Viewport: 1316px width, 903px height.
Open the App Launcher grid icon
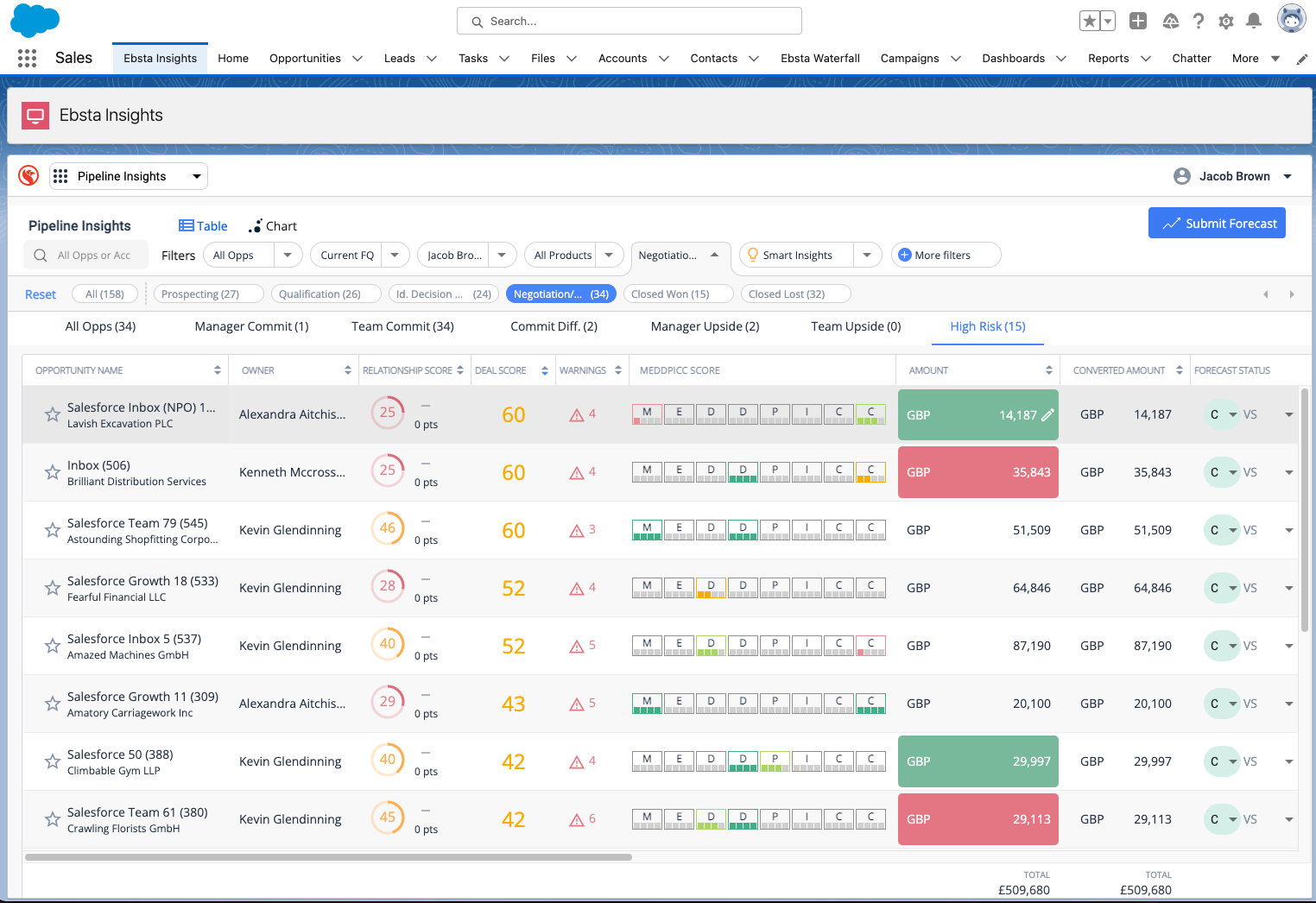tap(27, 58)
